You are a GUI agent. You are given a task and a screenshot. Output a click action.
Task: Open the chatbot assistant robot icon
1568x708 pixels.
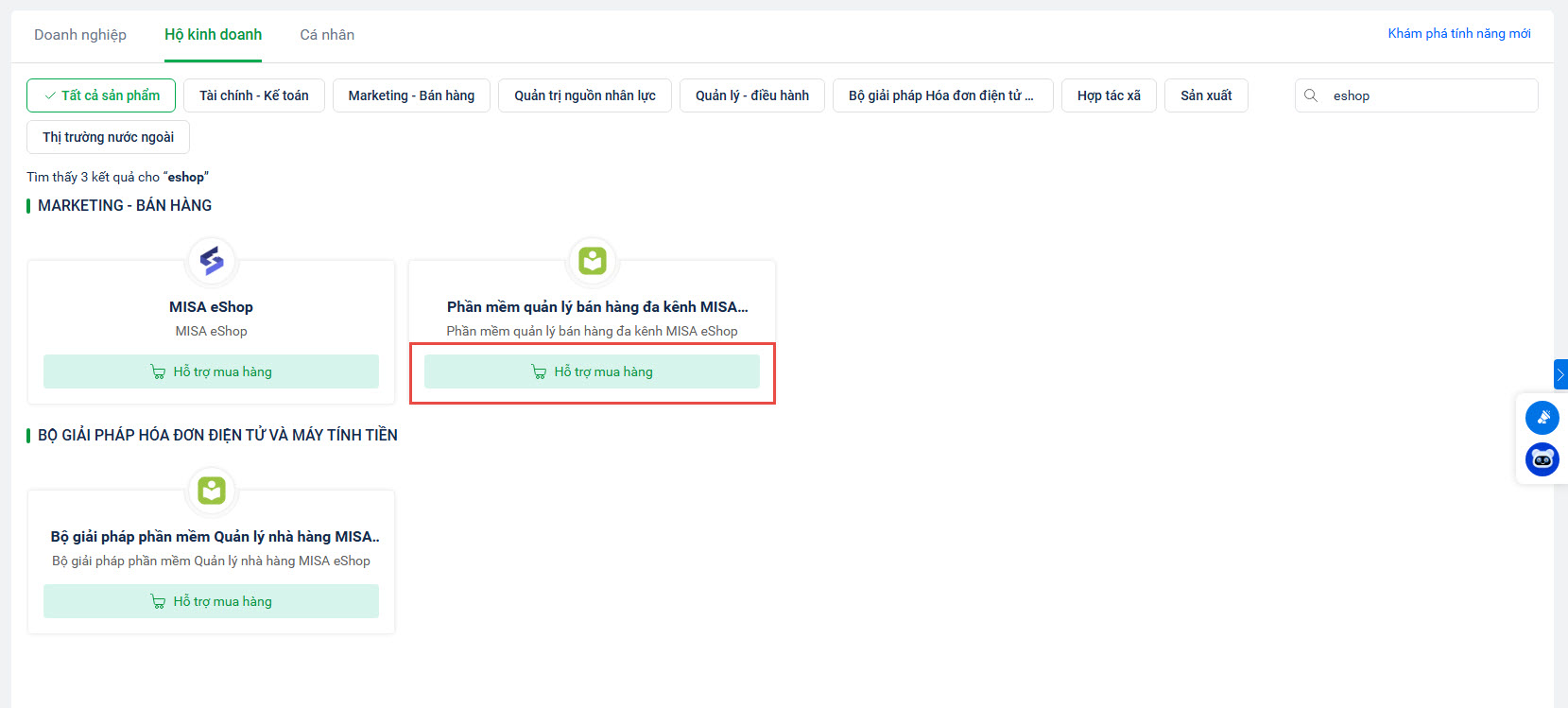pos(1542,459)
